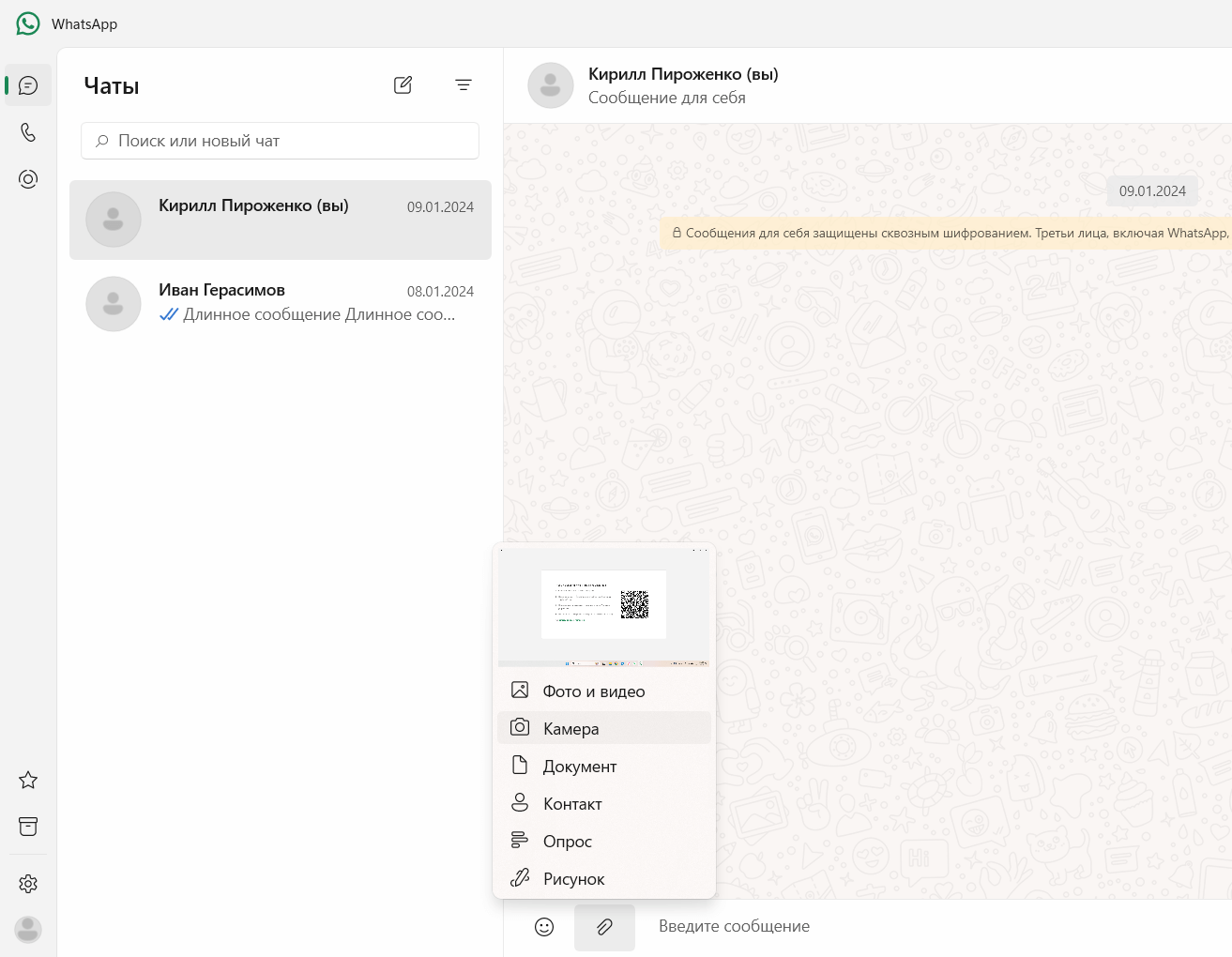Open WhatsApp settings gear
This screenshot has height=957, width=1232.
pos(28,884)
